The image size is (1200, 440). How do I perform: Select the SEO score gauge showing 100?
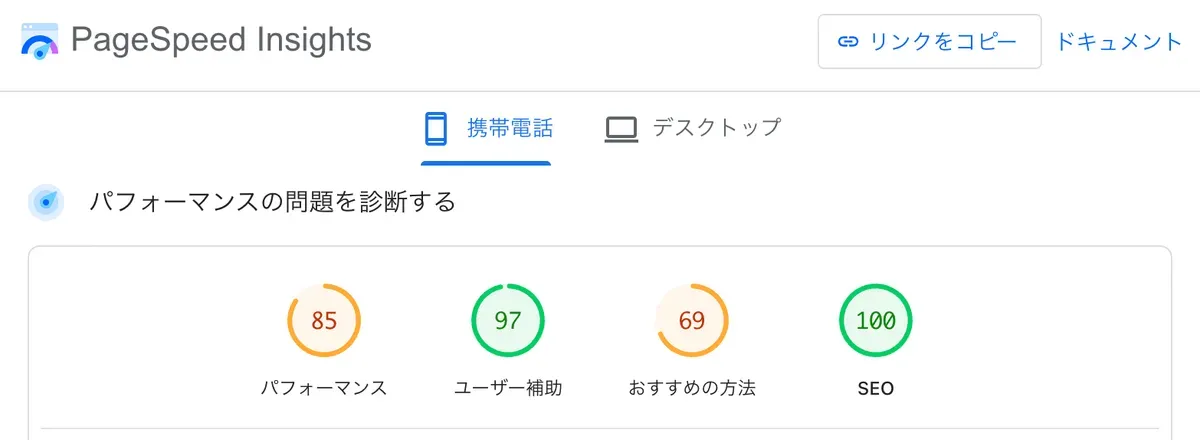[876, 321]
